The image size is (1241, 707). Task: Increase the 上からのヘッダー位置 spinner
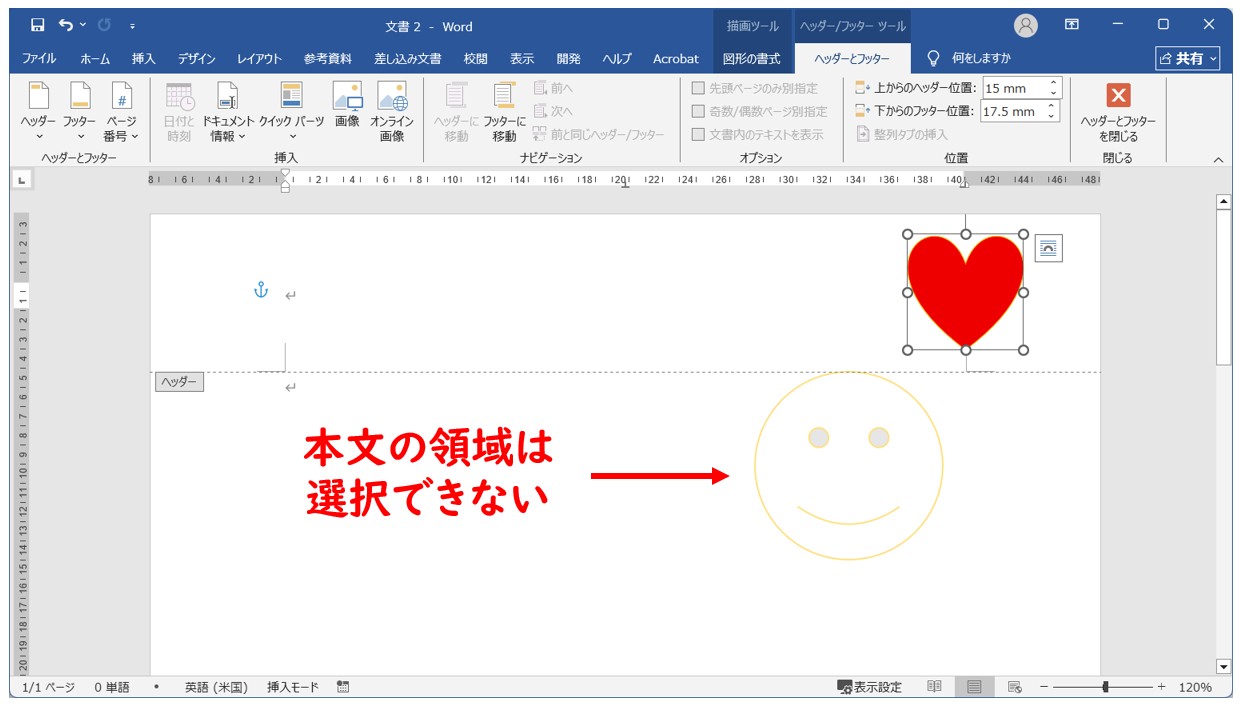click(x=1053, y=83)
